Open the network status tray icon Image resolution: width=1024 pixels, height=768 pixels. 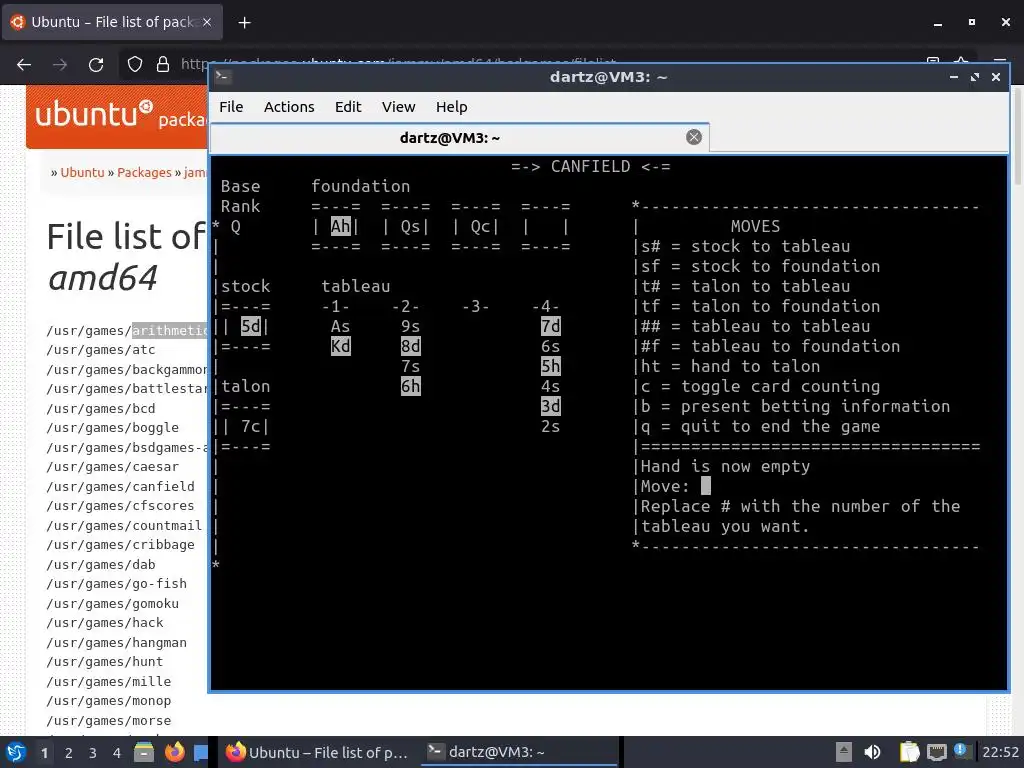click(x=936, y=752)
